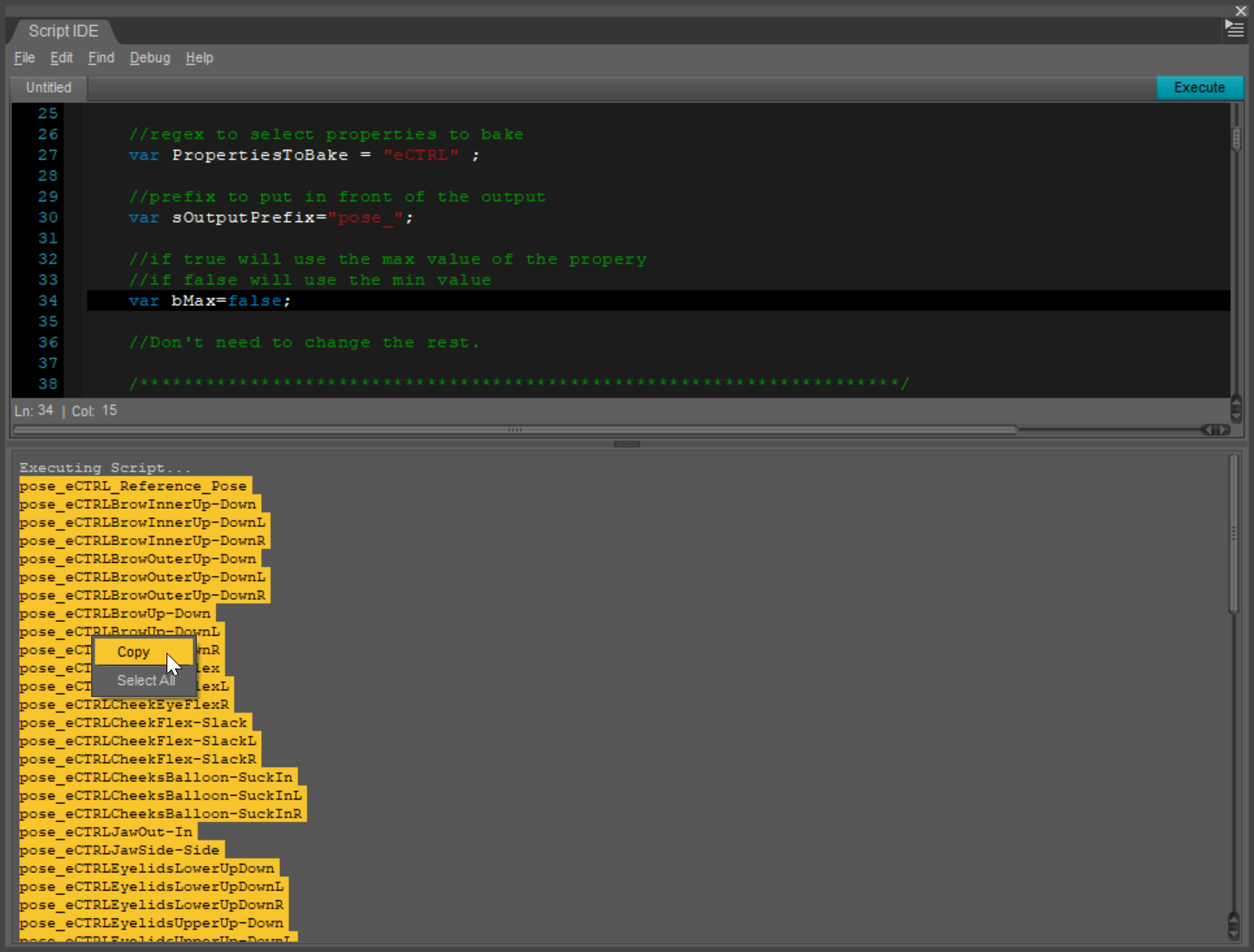Click the PropertiesToBake code line

tap(304, 155)
